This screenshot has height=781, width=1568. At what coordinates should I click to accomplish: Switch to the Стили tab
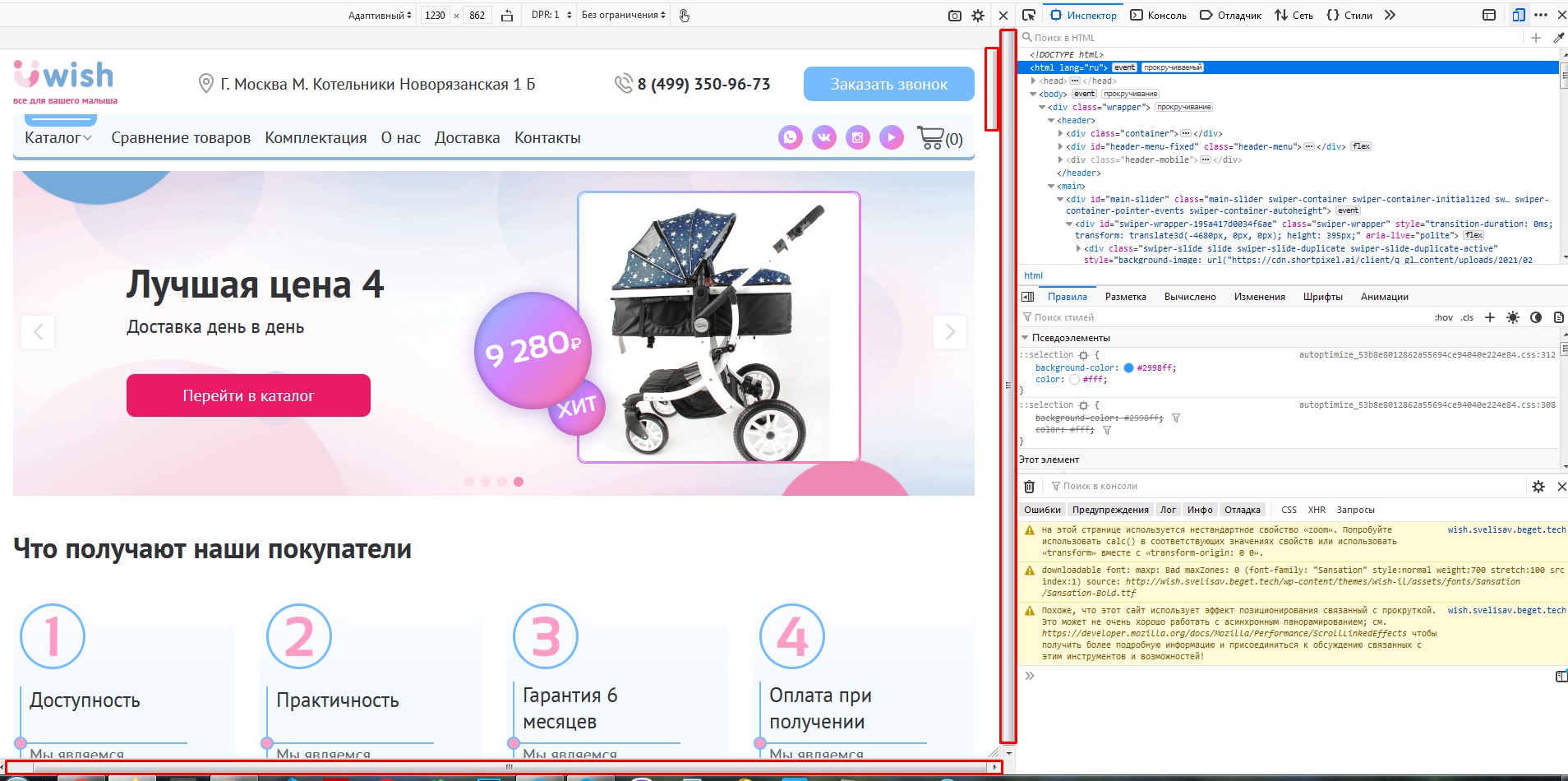coord(1349,15)
